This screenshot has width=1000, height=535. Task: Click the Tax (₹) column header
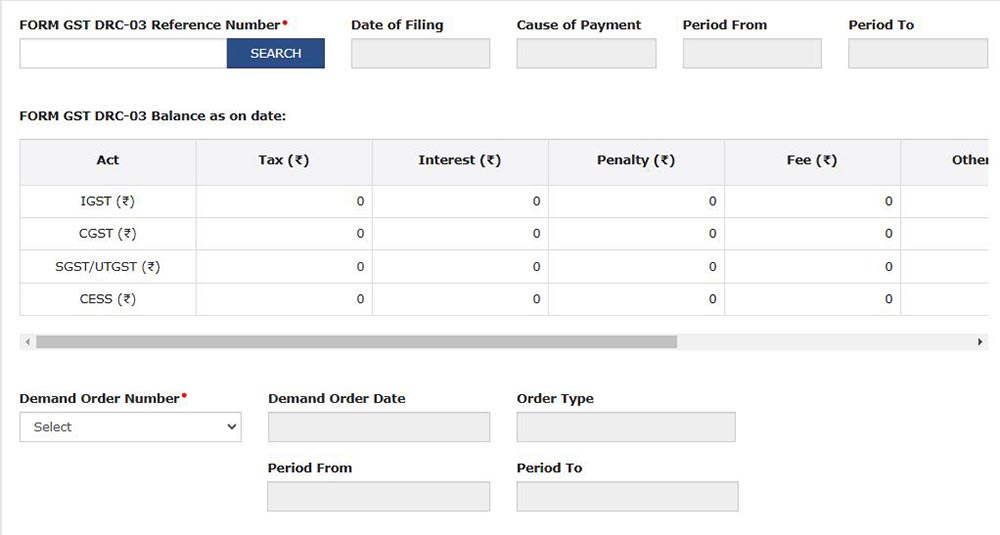tap(284, 161)
